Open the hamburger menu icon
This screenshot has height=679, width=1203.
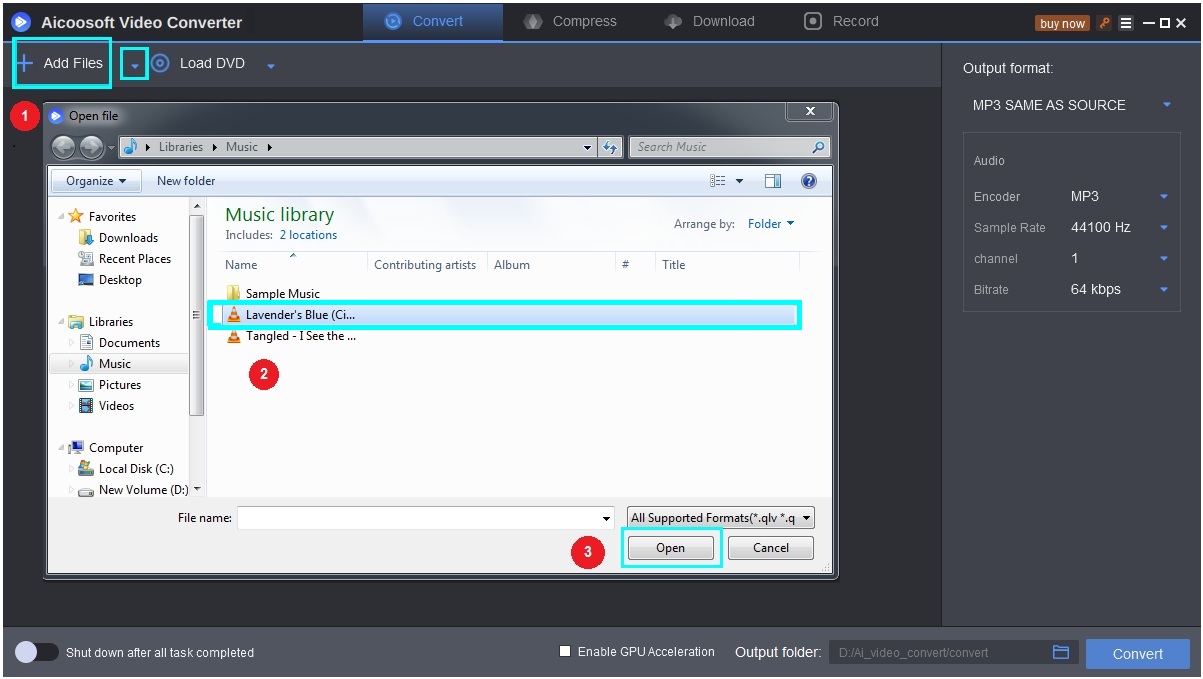pos(1126,23)
